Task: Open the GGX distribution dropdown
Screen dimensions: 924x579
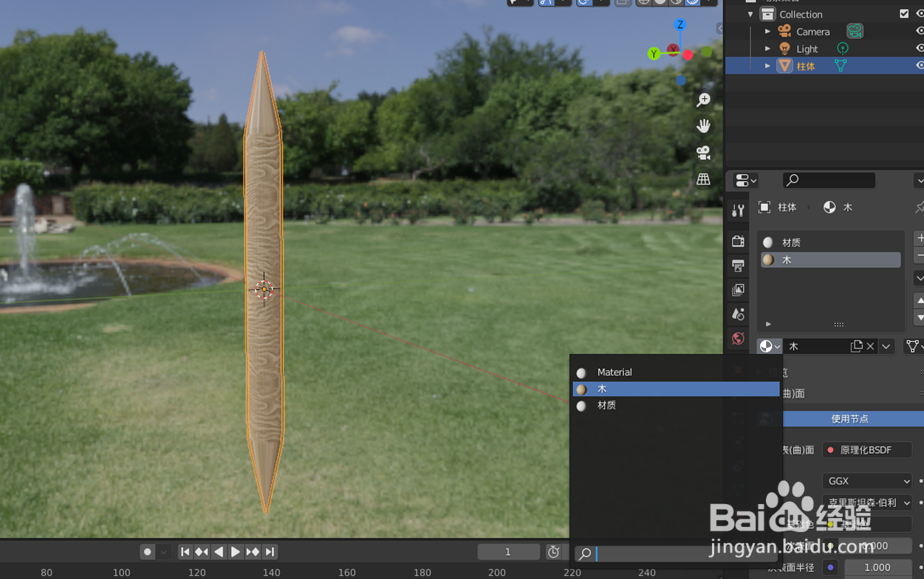Action: point(866,481)
